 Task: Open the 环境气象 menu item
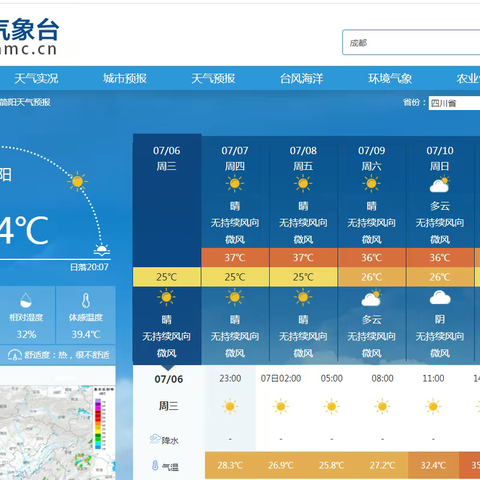click(390, 79)
